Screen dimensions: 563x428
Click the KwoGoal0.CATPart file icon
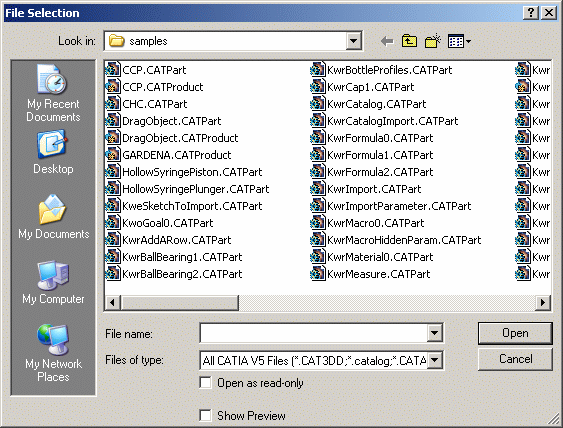tap(113, 223)
